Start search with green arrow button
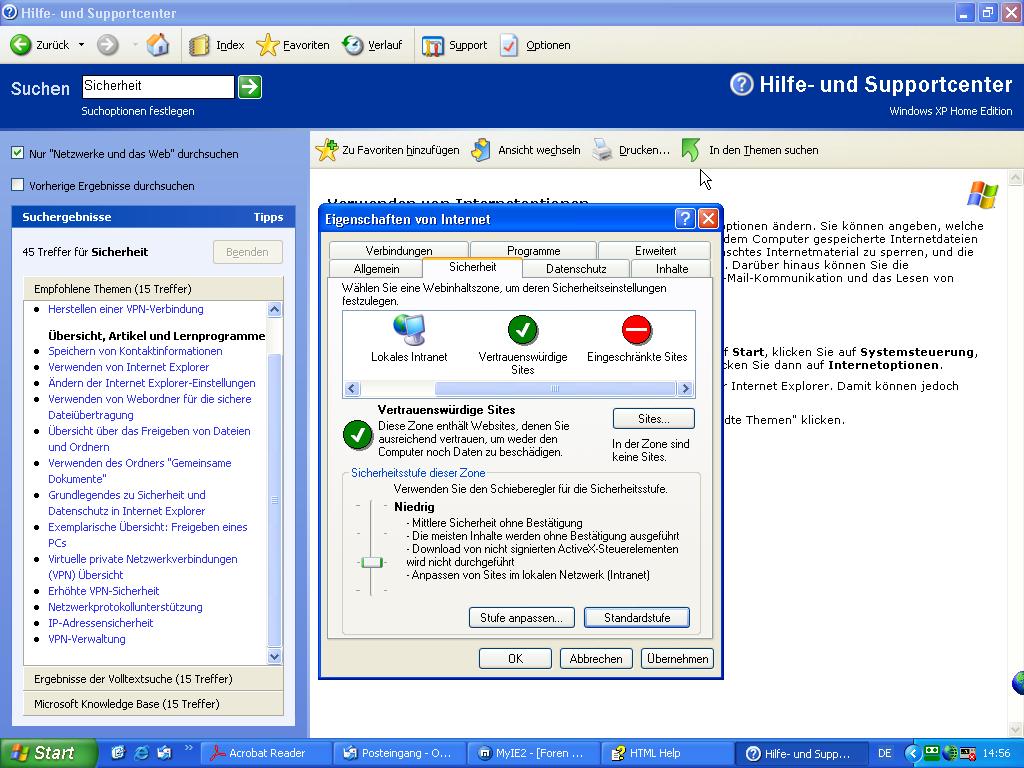The height and width of the screenshot is (768, 1024). [x=249, y=87]
